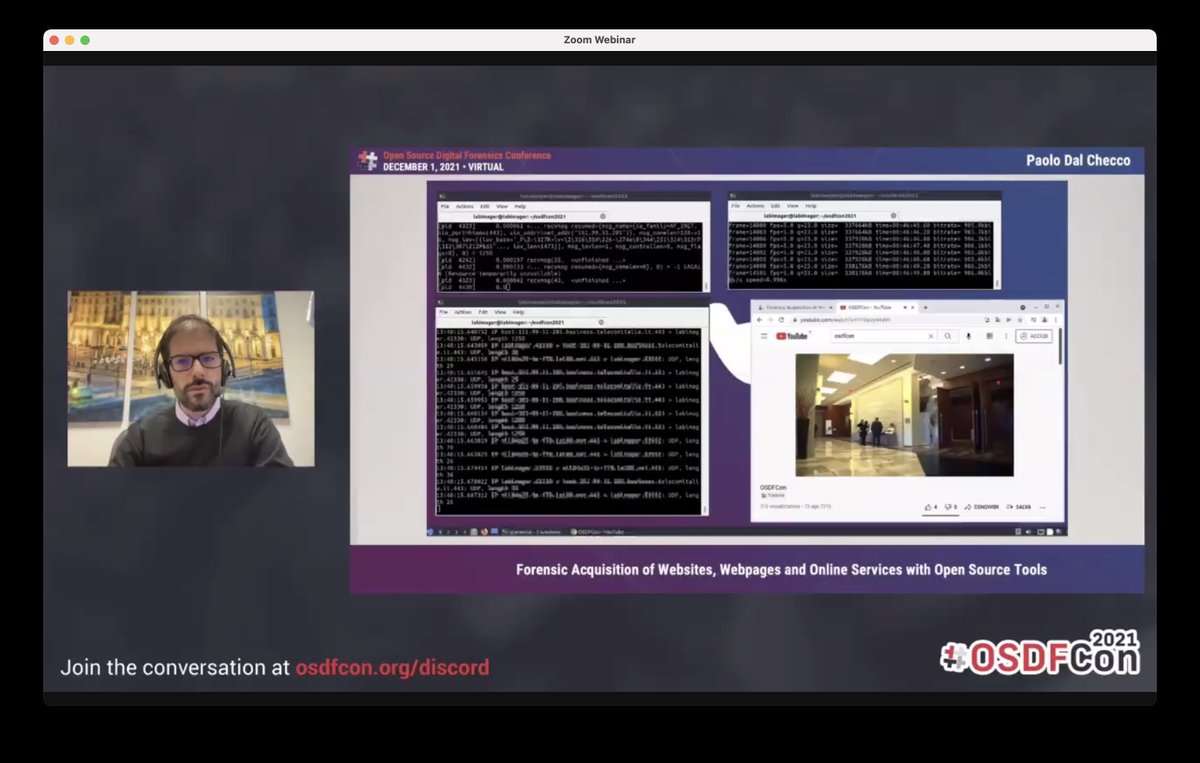Bookmark the page with the star icon

pyautogui.click(x=1020, y=318)
